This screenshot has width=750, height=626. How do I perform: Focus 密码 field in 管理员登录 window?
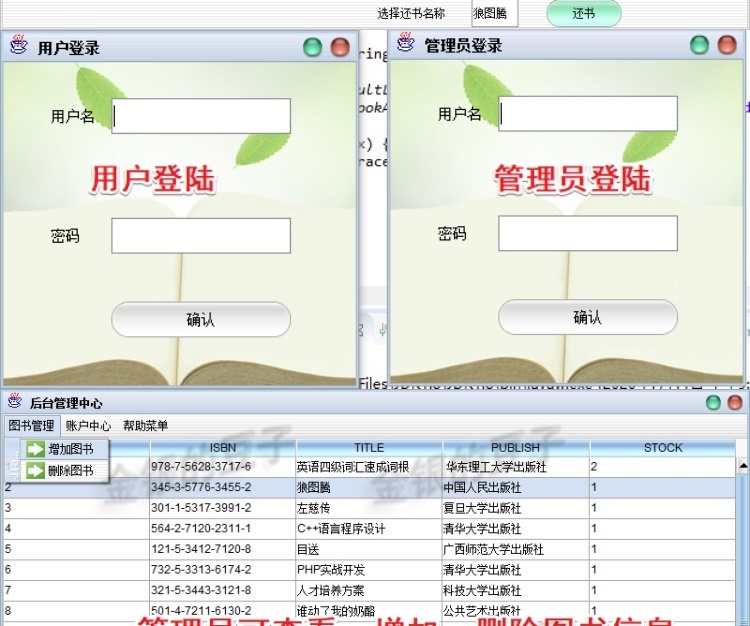tap(588, 233)
